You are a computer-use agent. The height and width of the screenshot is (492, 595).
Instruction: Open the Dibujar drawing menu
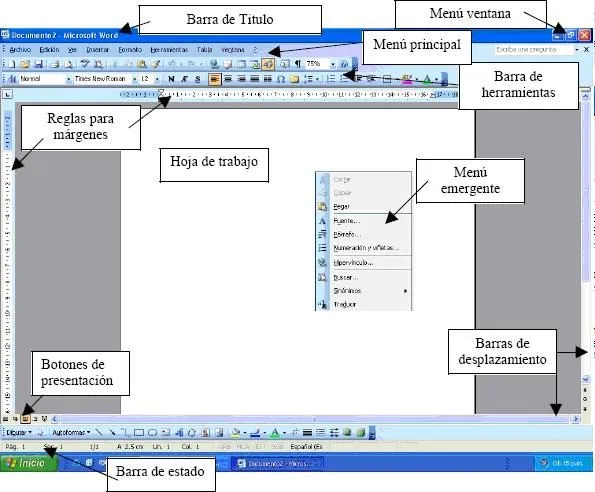tap(19, 432)
